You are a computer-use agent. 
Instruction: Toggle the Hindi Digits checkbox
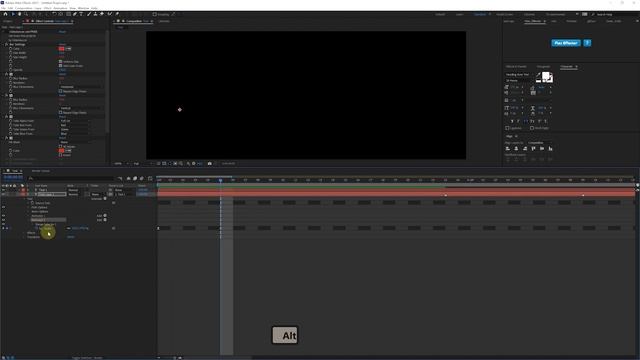click(x=532, y=128)
